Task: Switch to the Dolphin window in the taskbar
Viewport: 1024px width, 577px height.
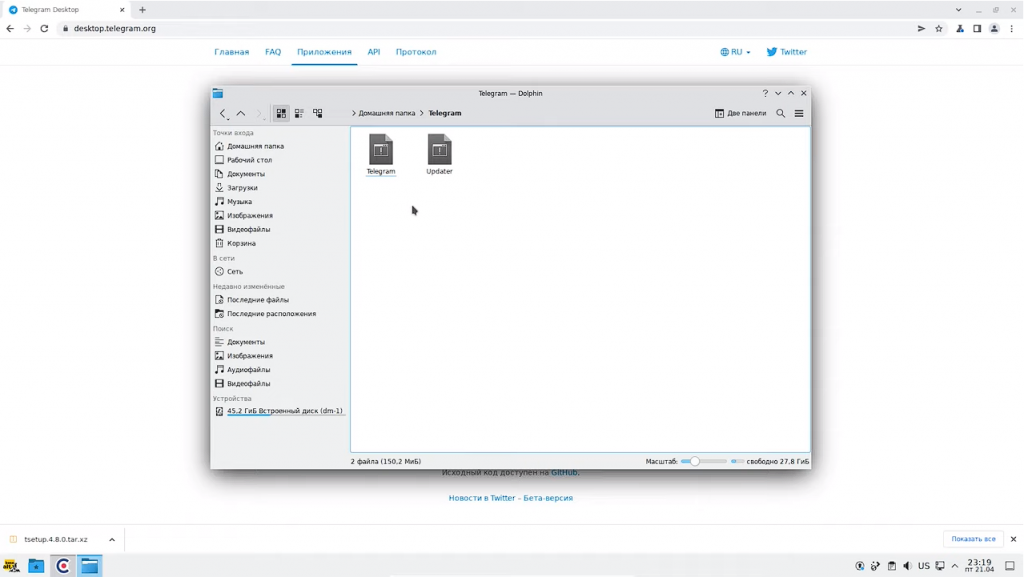Action: 89,566
